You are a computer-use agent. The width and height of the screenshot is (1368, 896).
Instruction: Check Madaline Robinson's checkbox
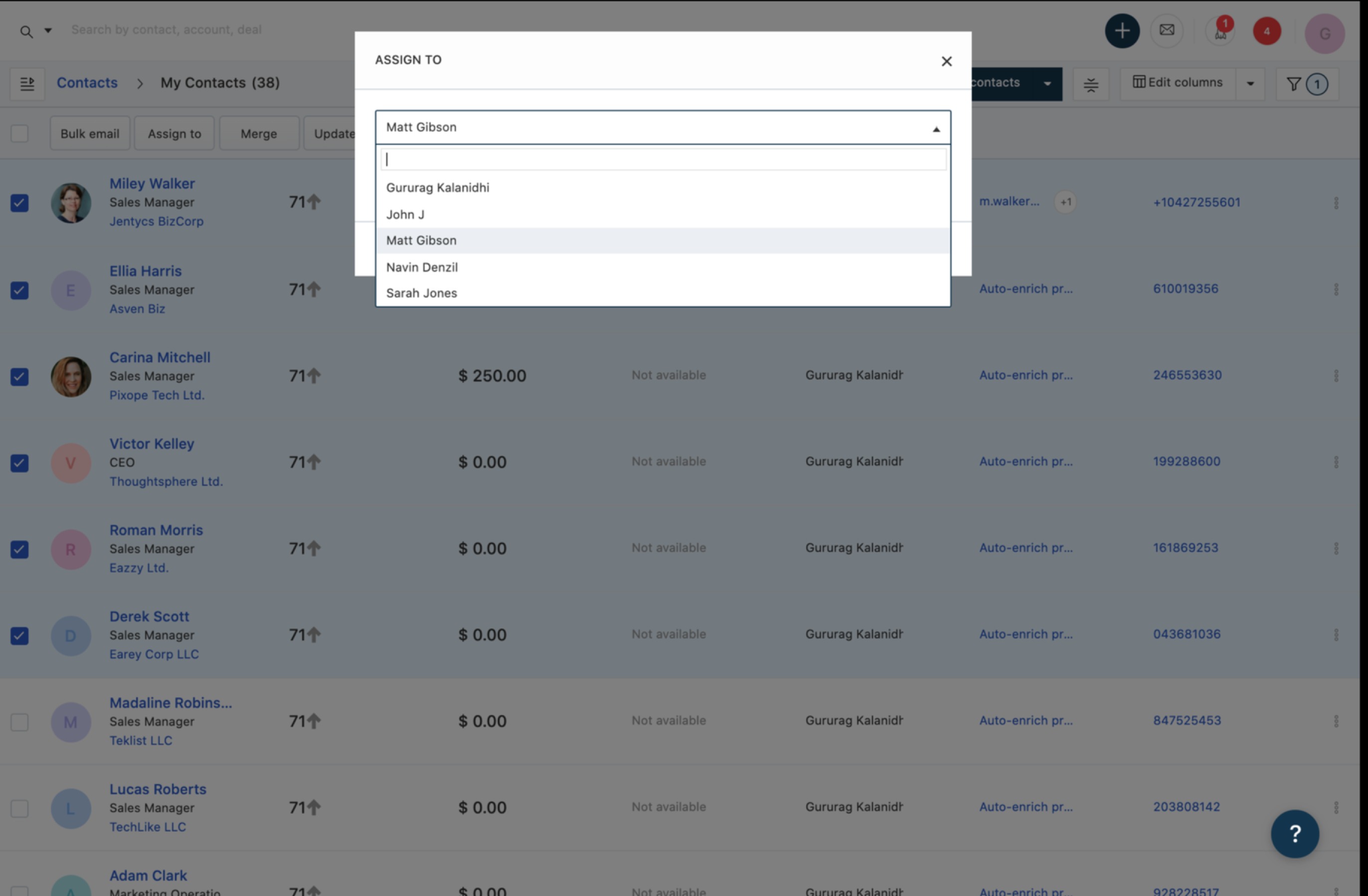tap(19, 722)
